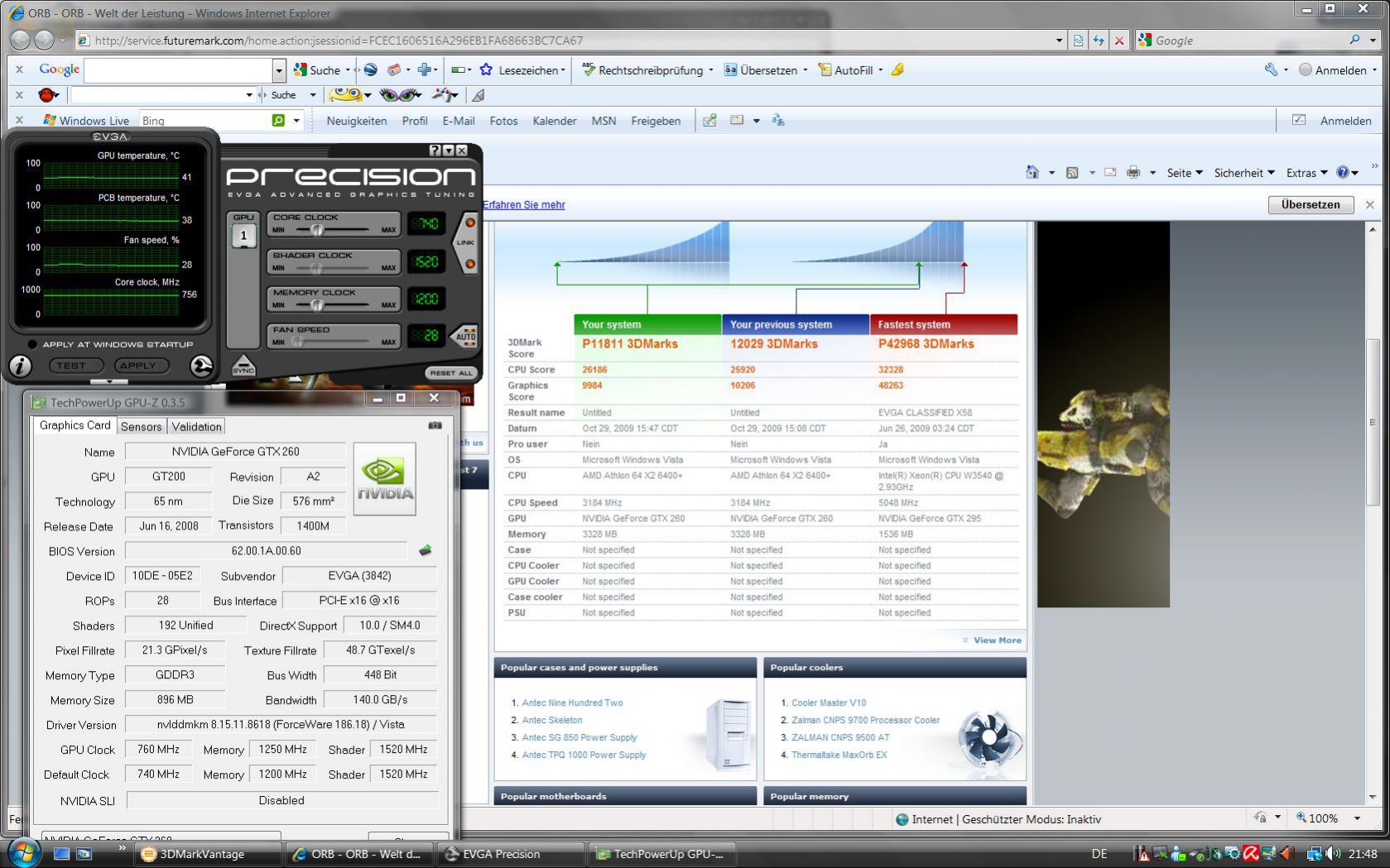The width and height of the screenshot is (1390, 868).
Task: Click the Show Desktop quick launch icon
Action: click(x=61, y=853)
